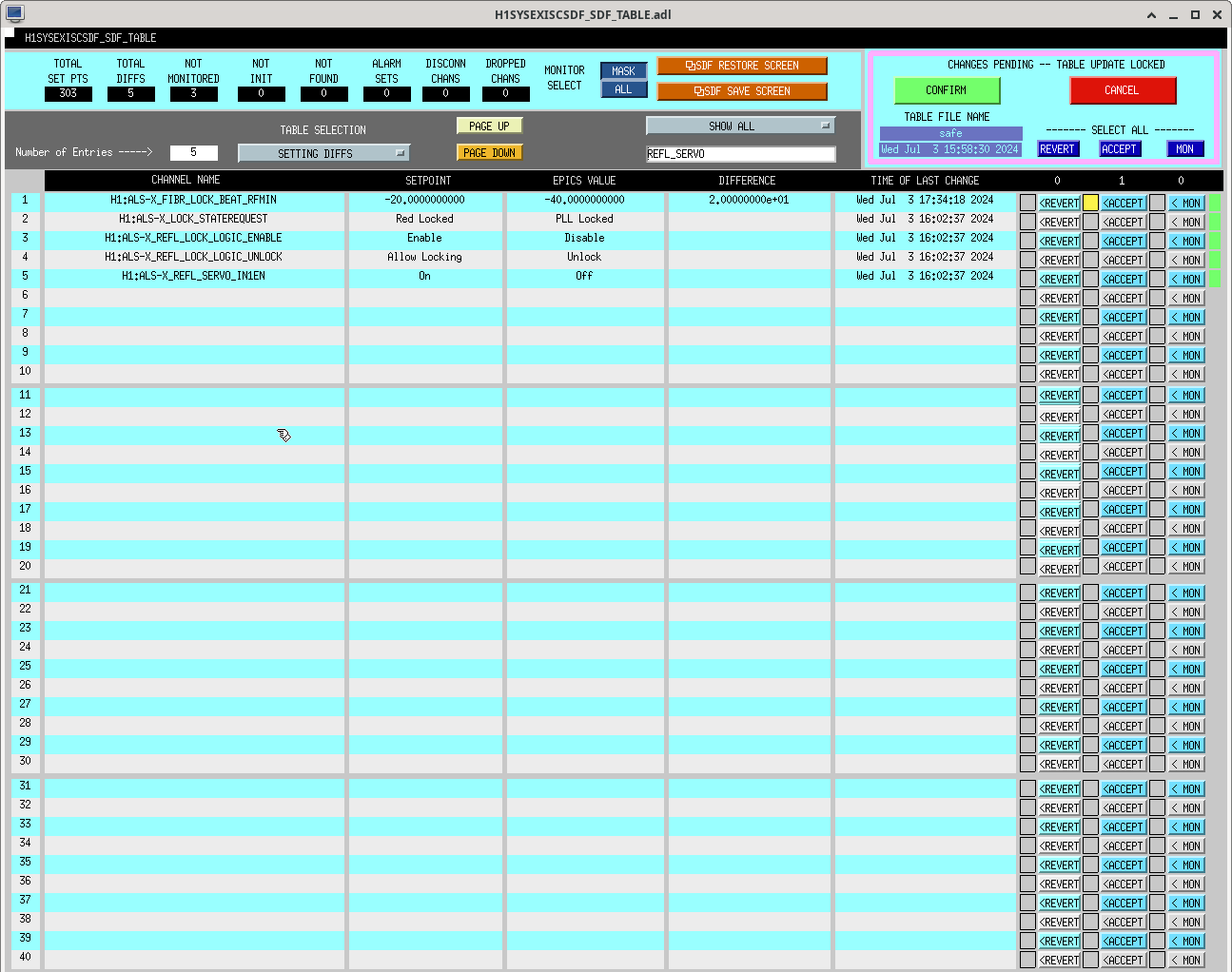Toggle the yellow accept box for row 1
The height and width of the screenshot is (972, 1232).
click(1090, 203)
